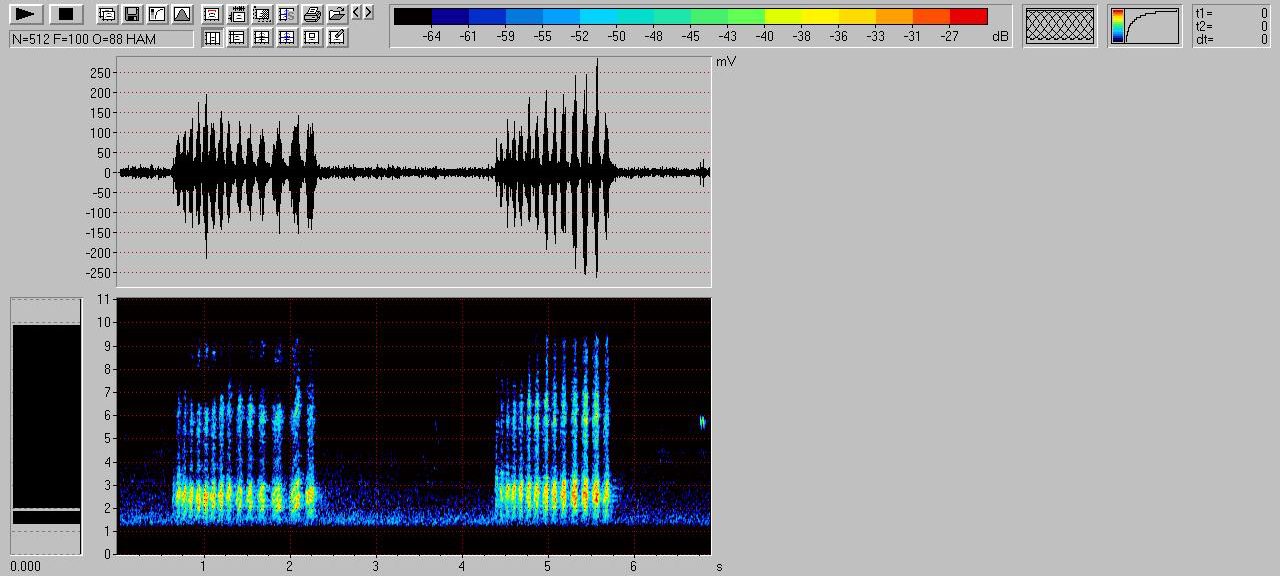
Task: Click the hatched overlap pattern display box
Action: [x=1060, y=25]
